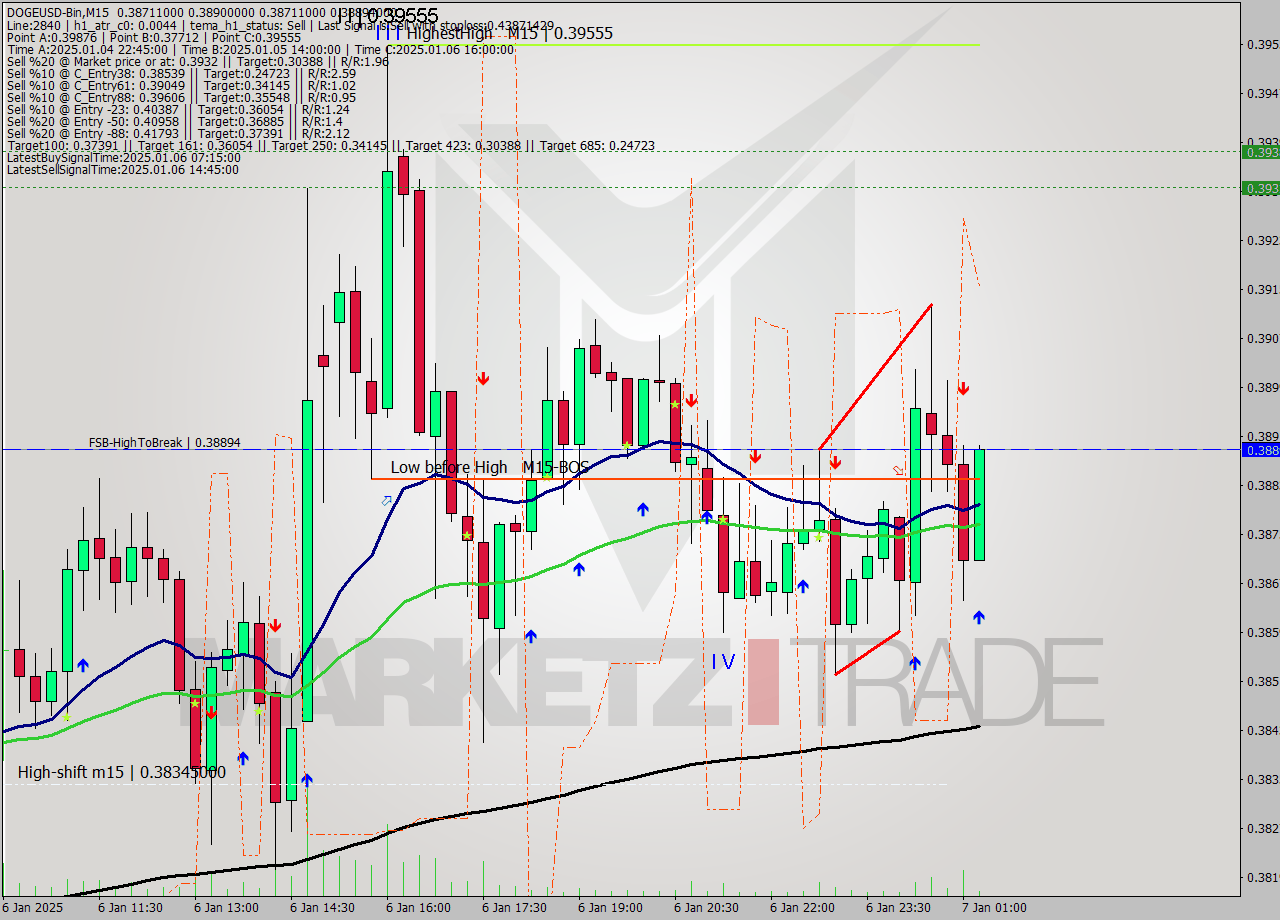Select the 'Sell %20 @ Entry -50: 0.40958' line
The width and height of the screenshot is (1280, 920).
[175, 121]
